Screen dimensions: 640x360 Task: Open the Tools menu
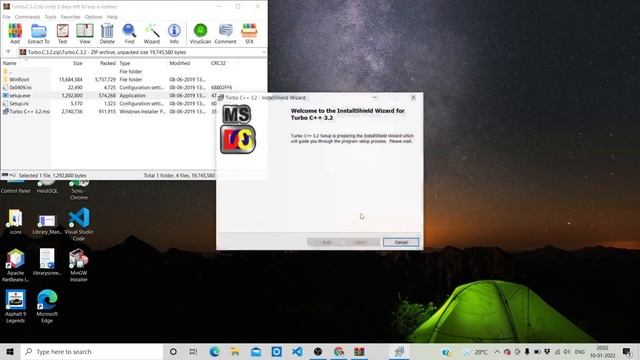tap(51, 17)
